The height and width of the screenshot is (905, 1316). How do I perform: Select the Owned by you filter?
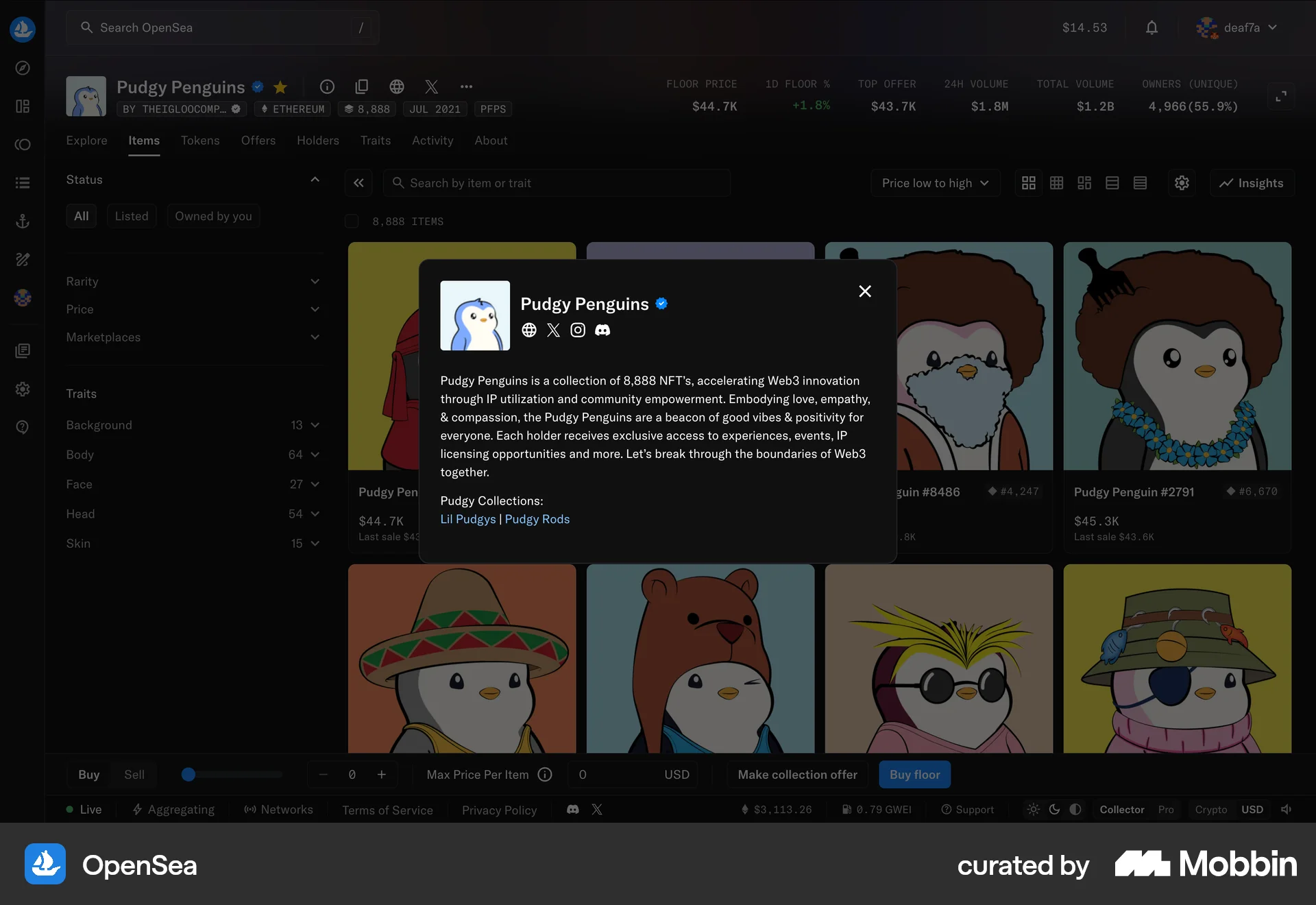coord(213,215)
